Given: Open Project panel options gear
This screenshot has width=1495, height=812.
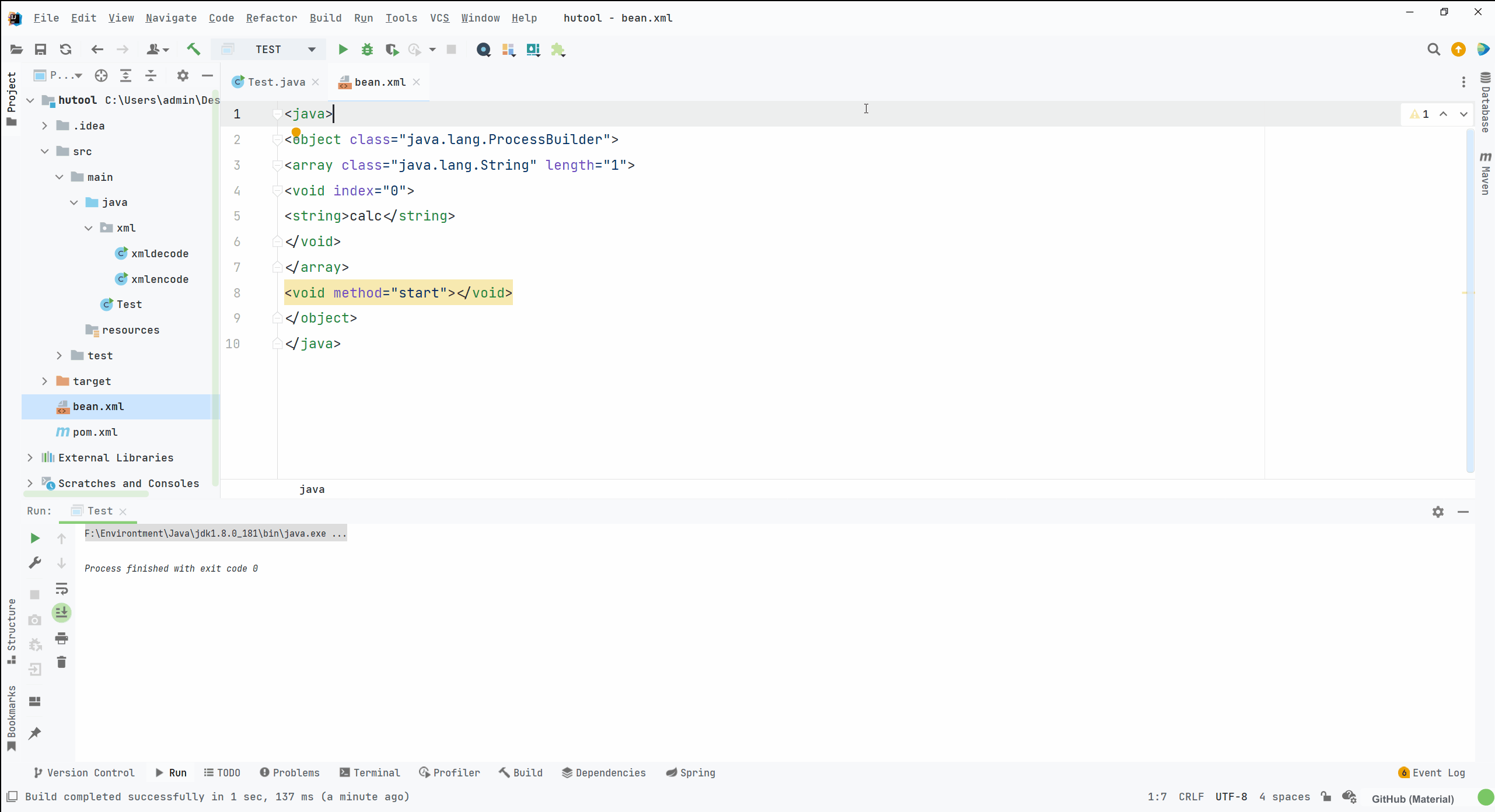Looking at the screenshot, I should [183, 75].
